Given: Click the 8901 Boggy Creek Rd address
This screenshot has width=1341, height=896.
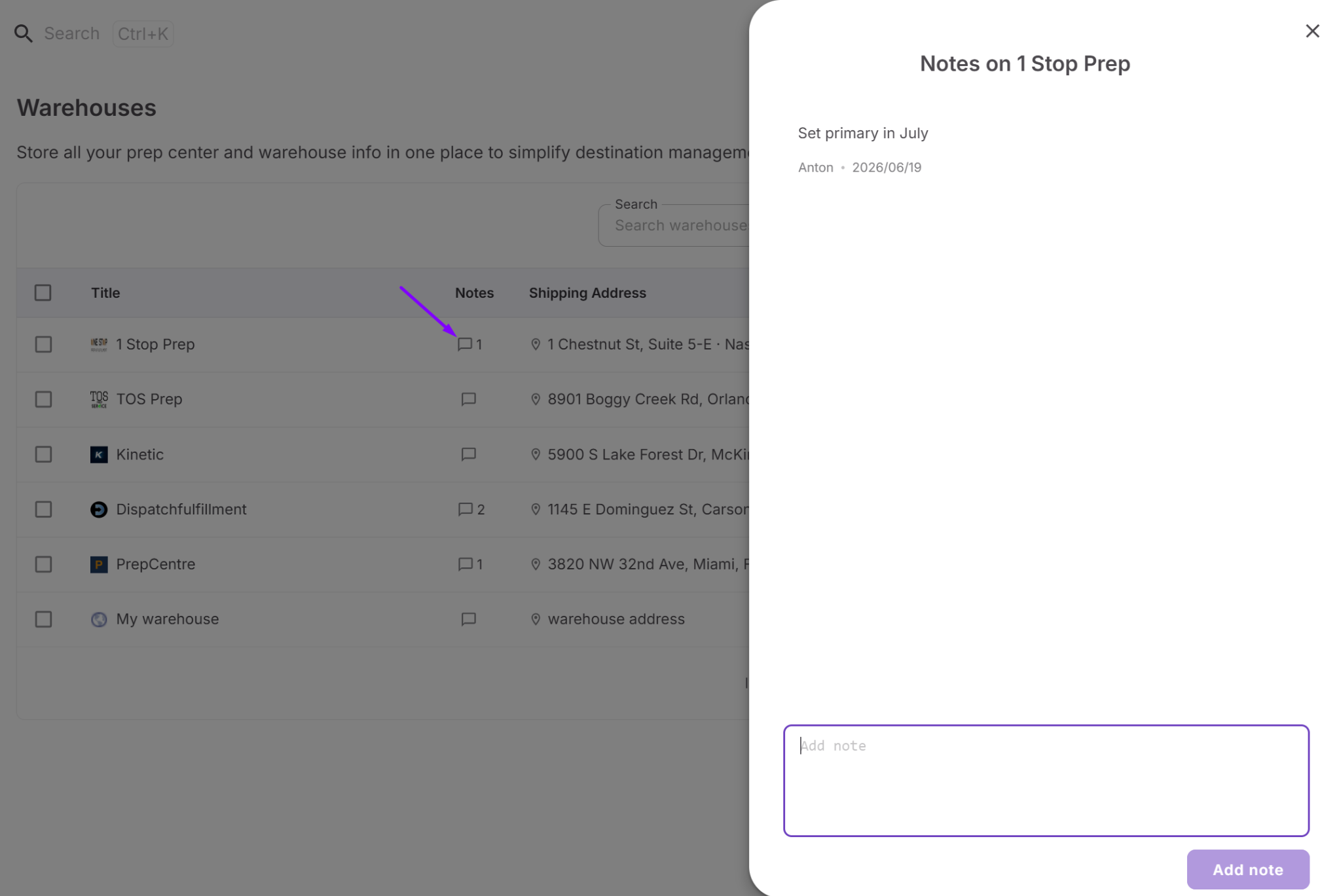Looking at the screenshot, I should (x=648, y=399).
